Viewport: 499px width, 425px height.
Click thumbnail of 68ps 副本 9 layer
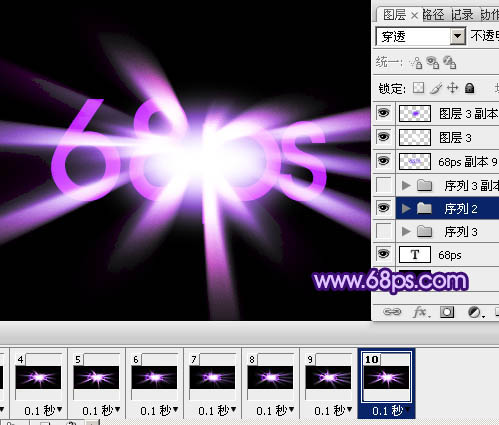(x=415, y=162)
